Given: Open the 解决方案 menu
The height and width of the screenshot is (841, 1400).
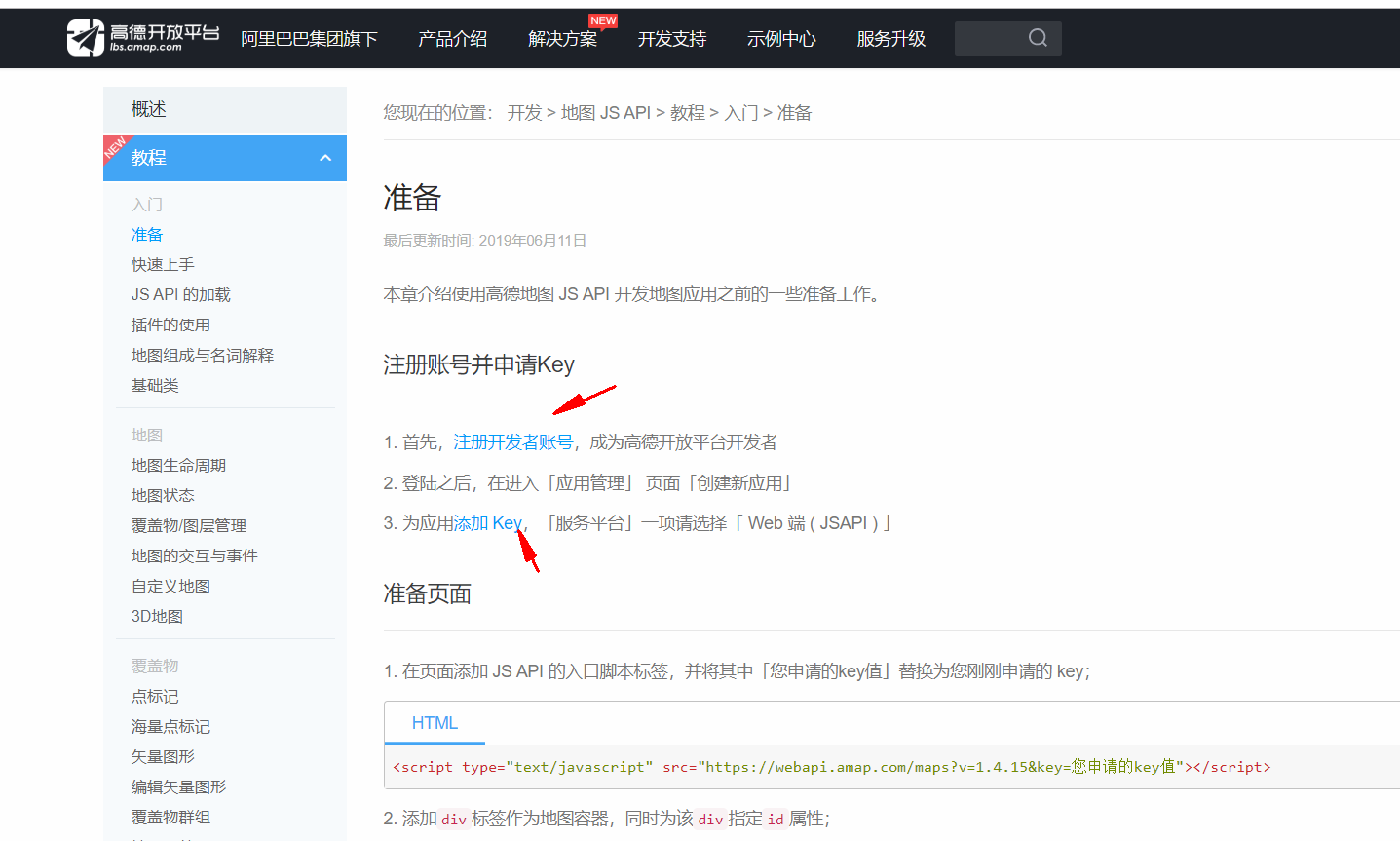Looking at the screenshot, I should point(562,39).
